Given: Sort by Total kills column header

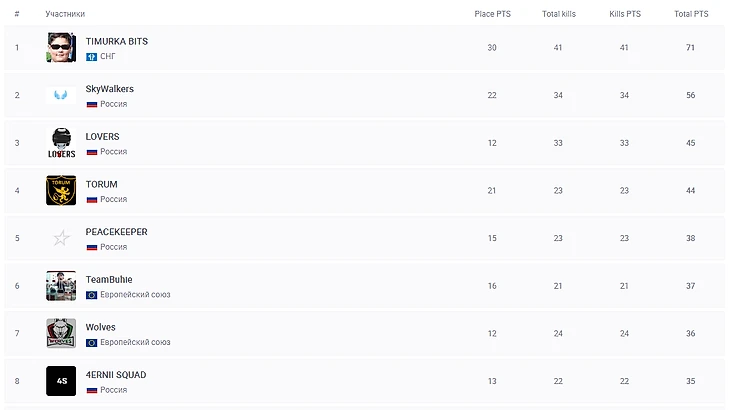Looking at the screenshot, I should tap(558, 14).
